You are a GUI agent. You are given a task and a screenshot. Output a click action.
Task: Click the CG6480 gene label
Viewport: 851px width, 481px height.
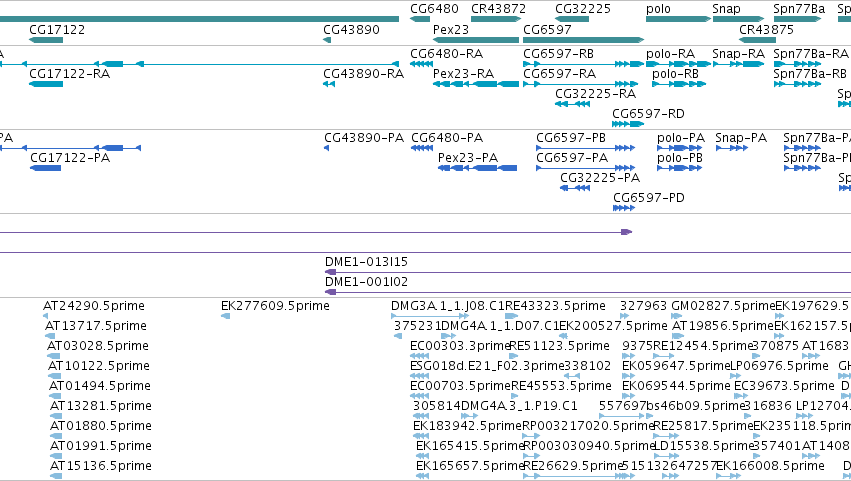point(434,9)
